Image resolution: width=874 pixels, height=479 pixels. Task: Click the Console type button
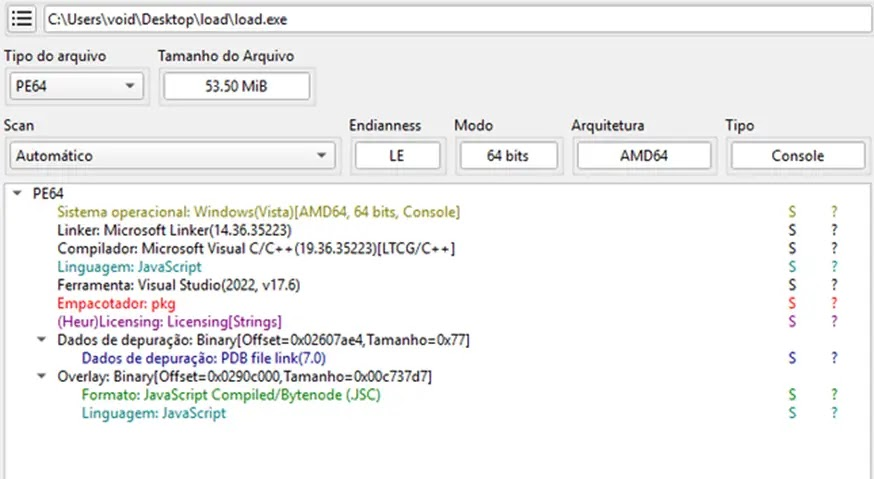pos(797,156)
